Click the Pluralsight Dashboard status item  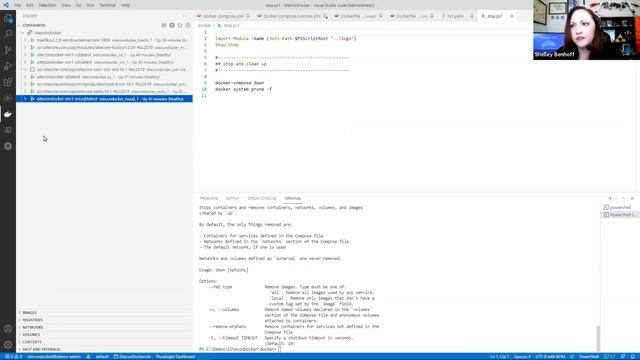(176, 357)
